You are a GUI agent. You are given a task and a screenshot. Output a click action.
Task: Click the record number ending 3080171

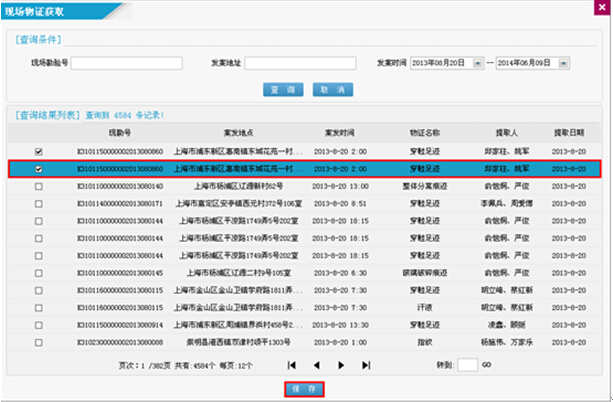click(120, 204)
